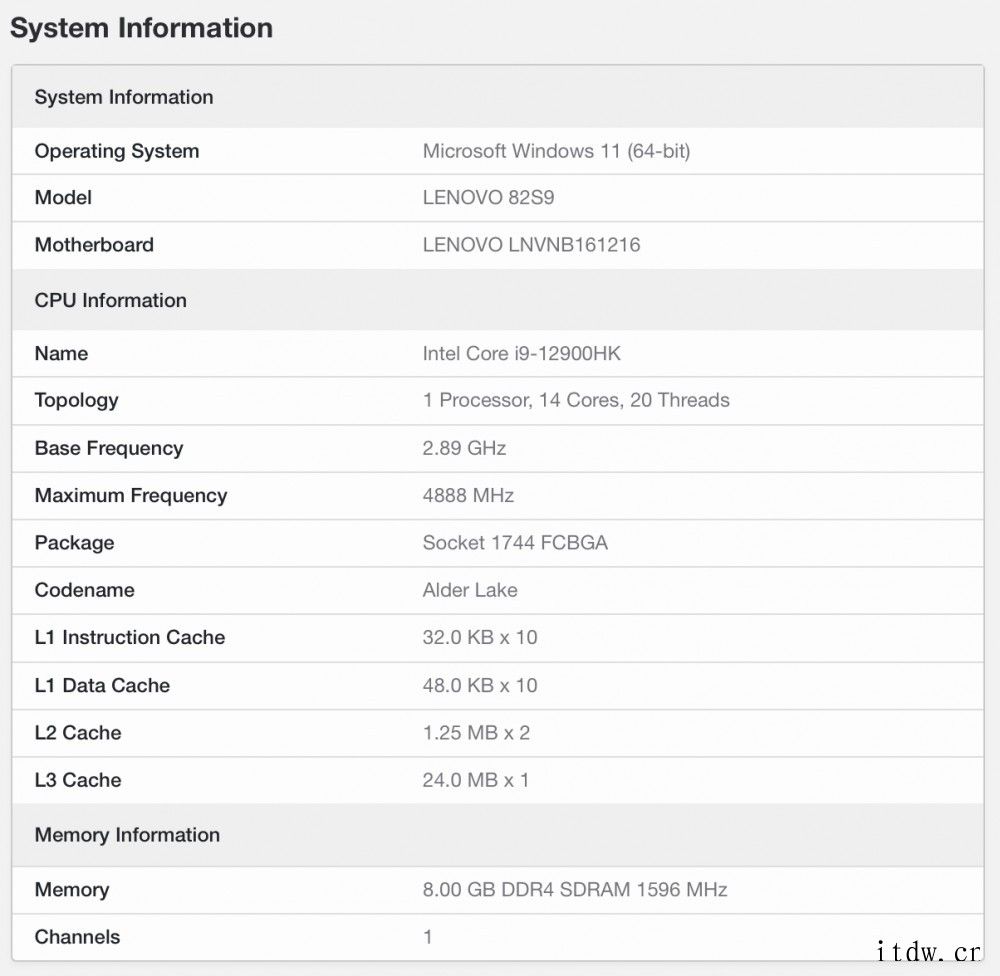Viewport: 1000px width, 976px height.
Task: Select the Topology row label
Action: [77, 401]
